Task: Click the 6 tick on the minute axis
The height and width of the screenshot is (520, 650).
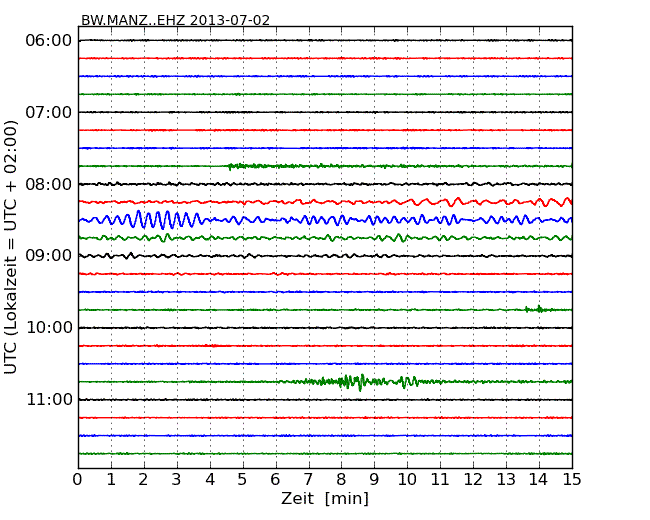Action: coord(275,479)
